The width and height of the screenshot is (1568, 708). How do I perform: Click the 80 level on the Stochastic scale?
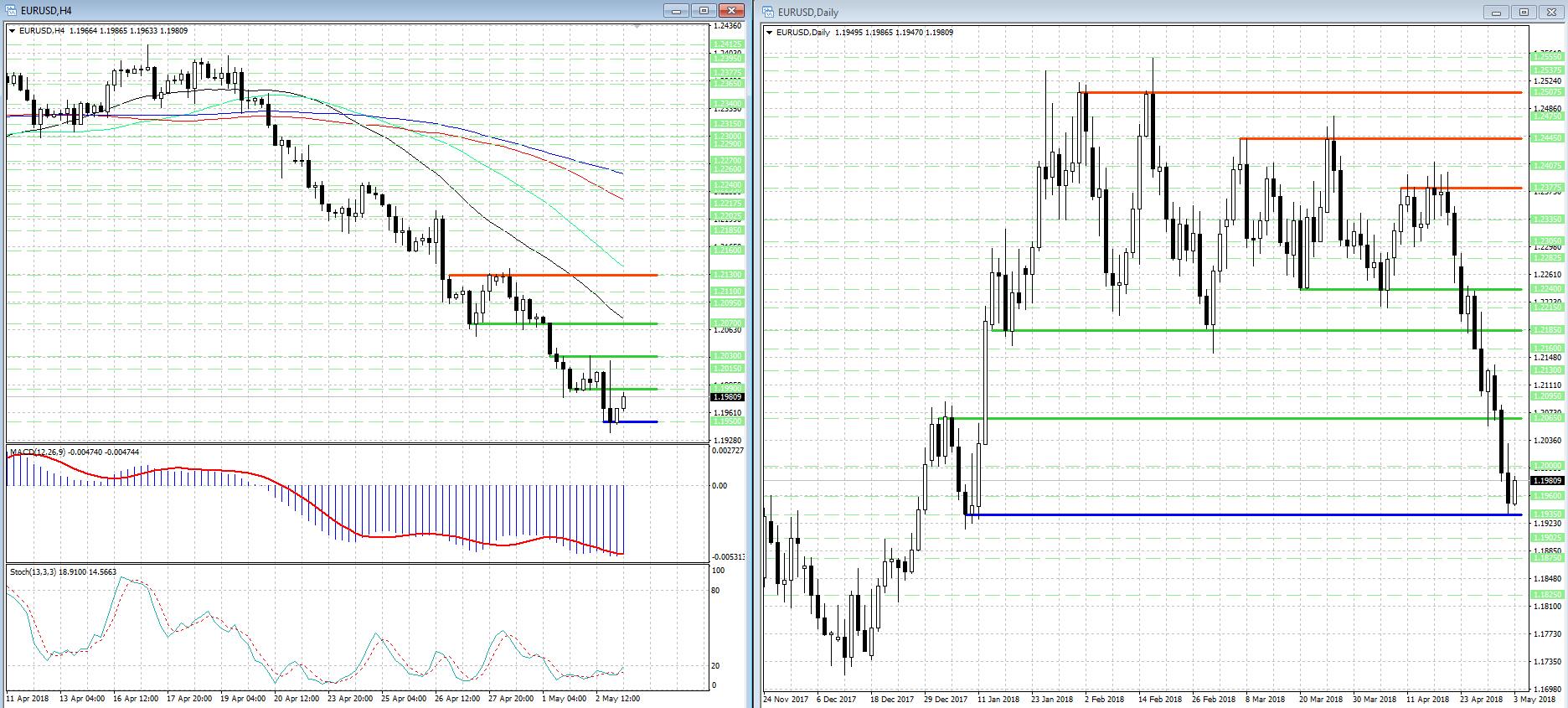coord(715,591)
